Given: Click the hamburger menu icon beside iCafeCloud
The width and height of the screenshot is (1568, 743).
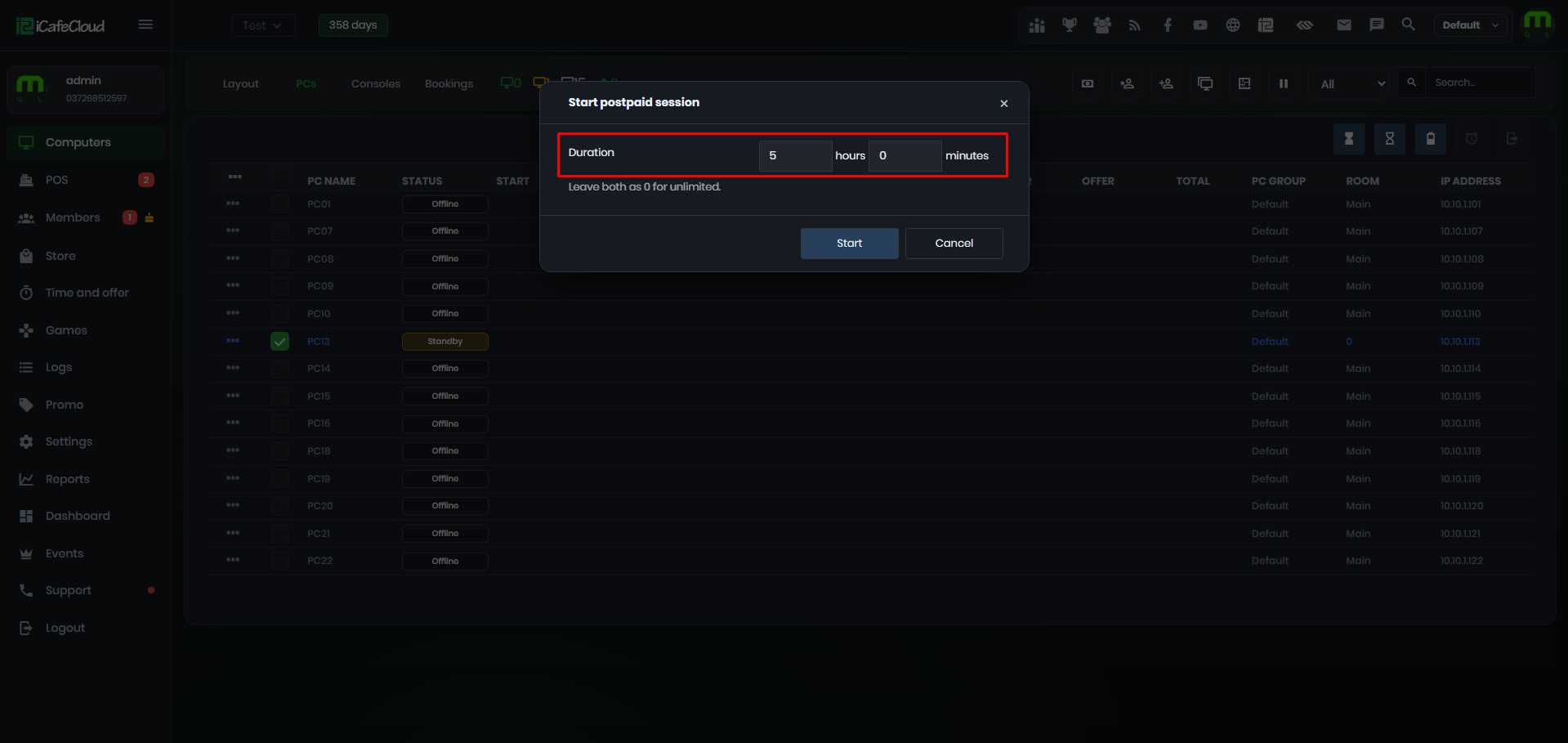Looking at the screenshot, I should coord(145,25).
